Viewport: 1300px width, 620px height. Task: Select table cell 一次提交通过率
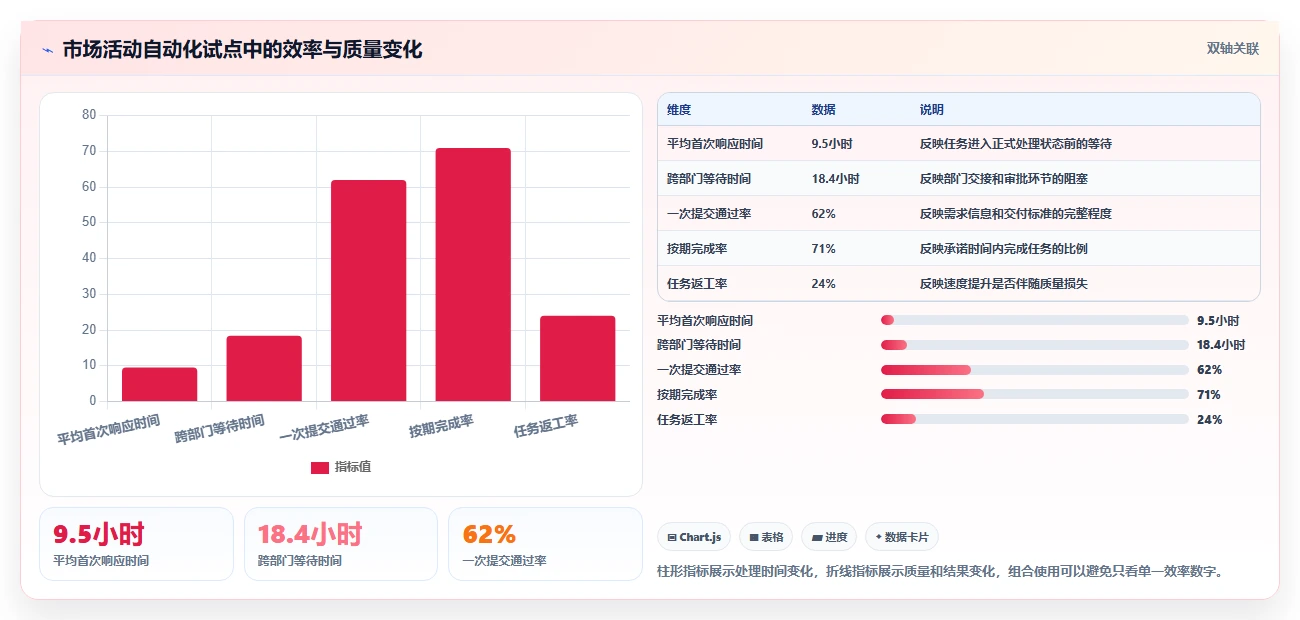(709, 214)
